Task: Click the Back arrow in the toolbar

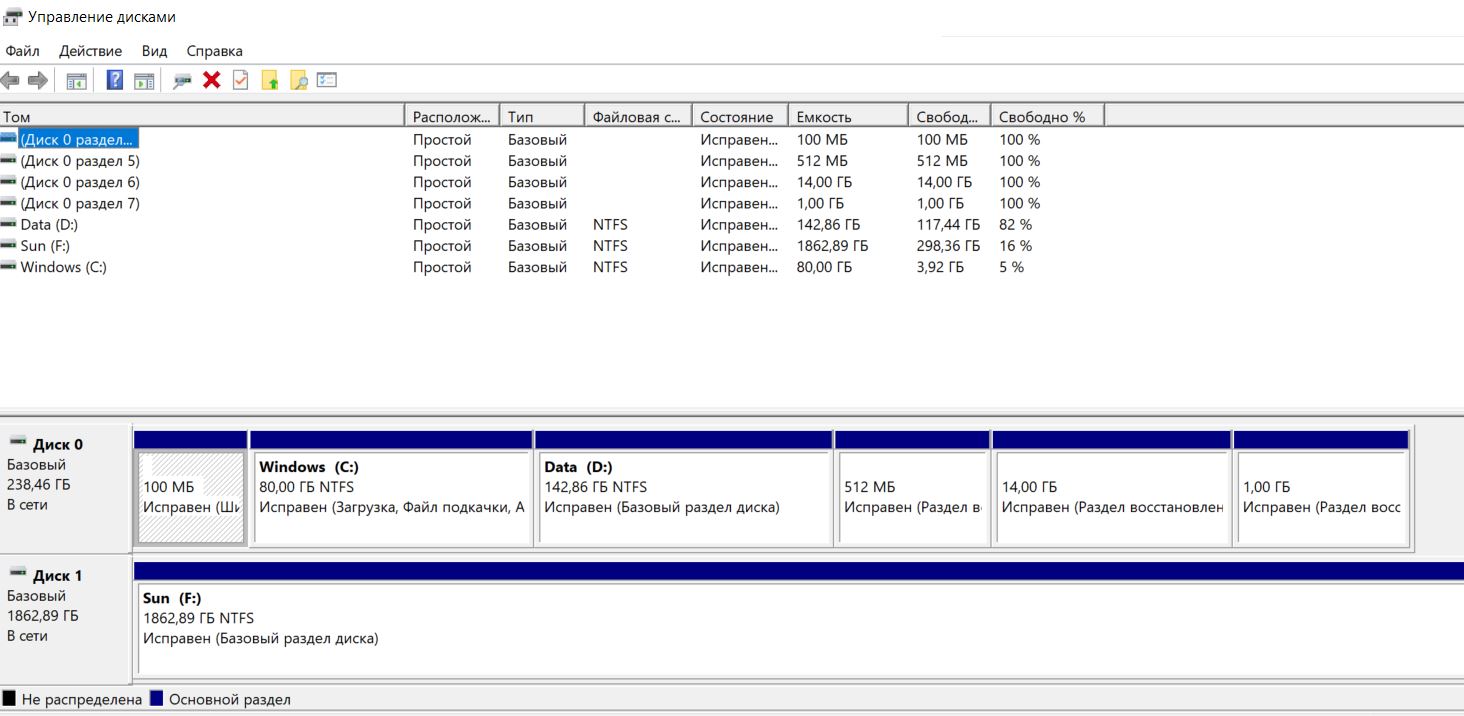Action: tap(11, 80)
